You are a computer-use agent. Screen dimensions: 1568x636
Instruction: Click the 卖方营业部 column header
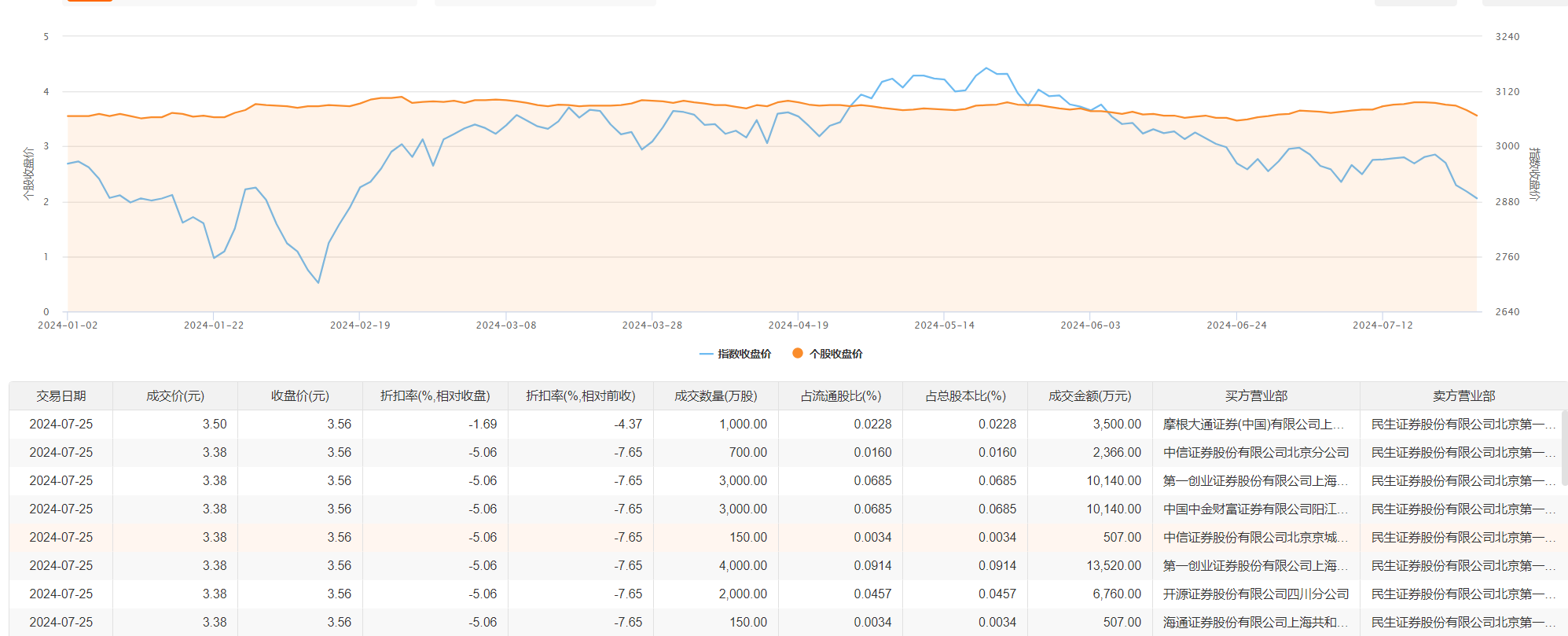(1463, 396)
